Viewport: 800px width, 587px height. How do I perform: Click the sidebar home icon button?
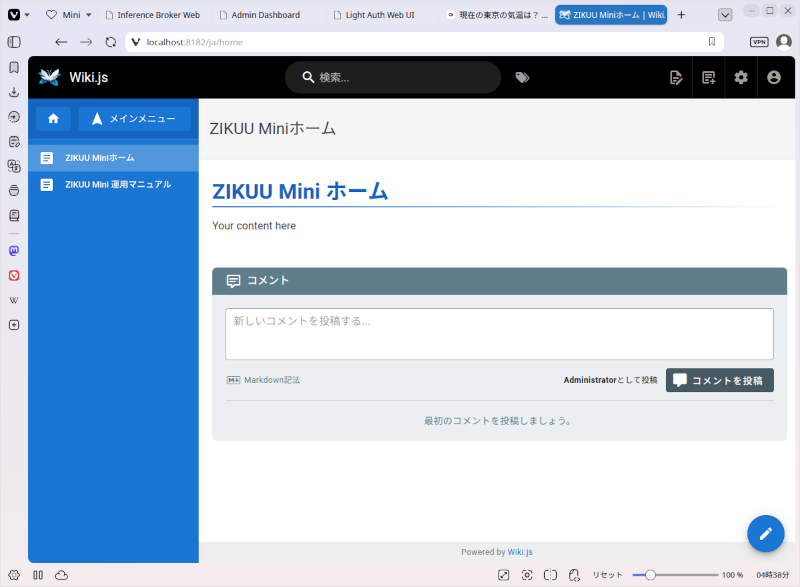tap(53, 119)
